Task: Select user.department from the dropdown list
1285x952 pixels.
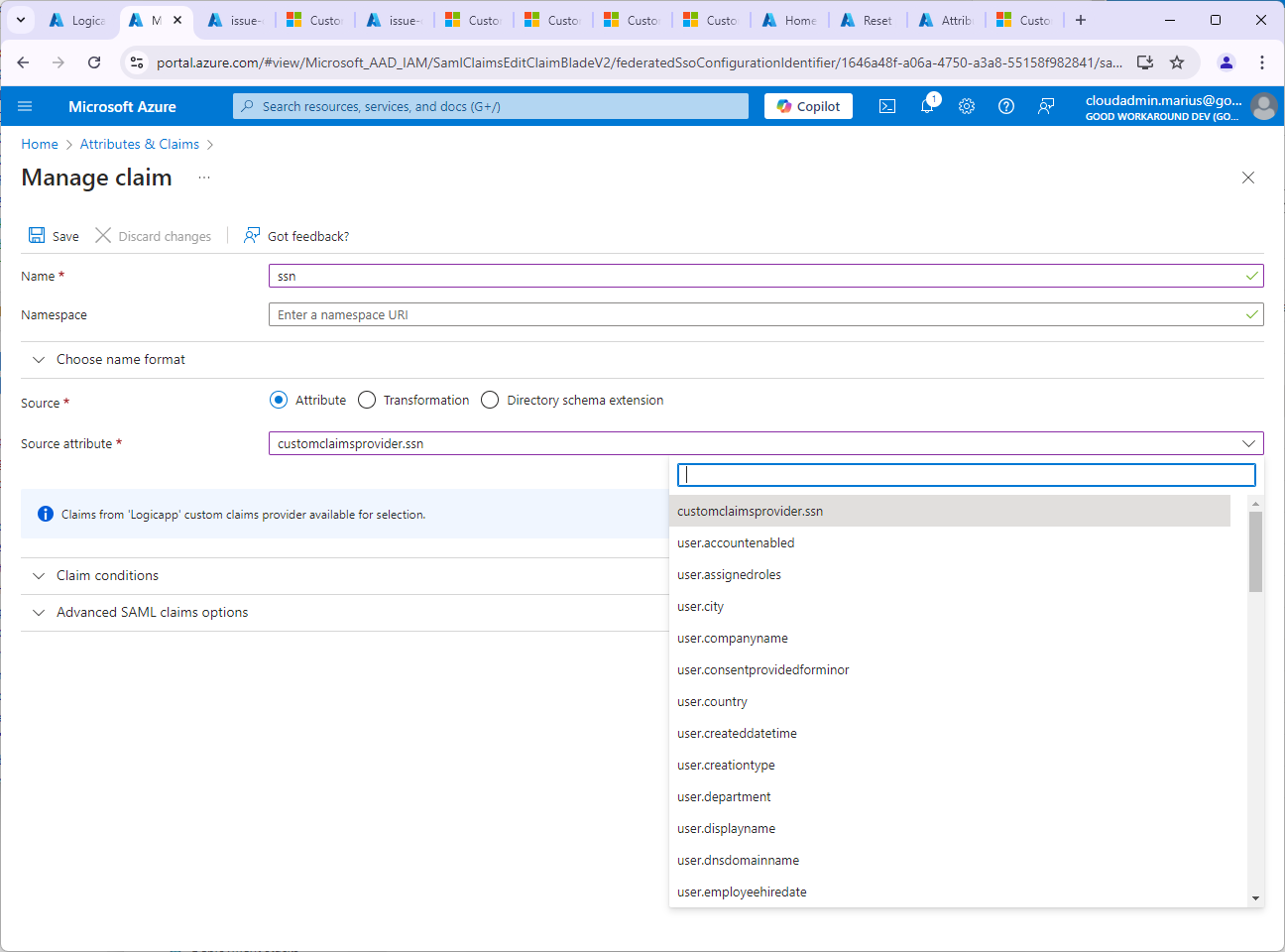Action: click(x=724, y=796)
